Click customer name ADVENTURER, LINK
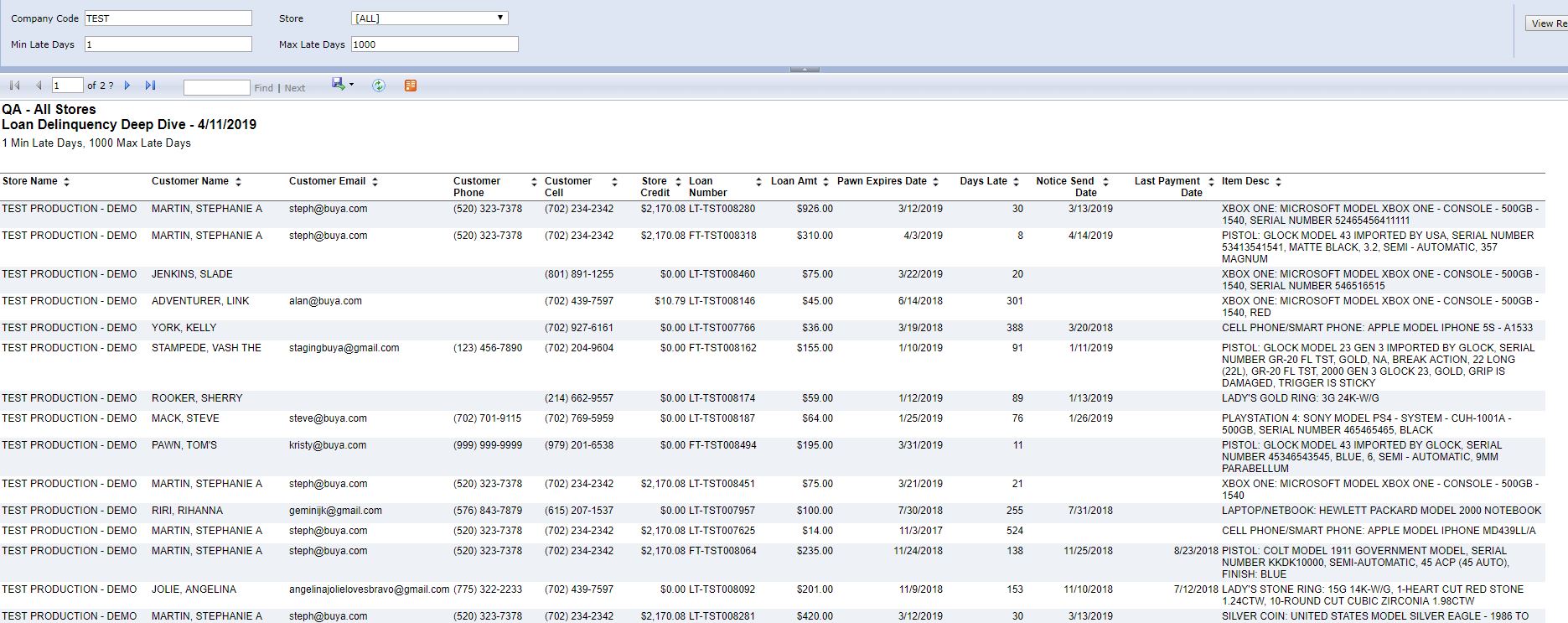Image resolution: width=1568 pixels, height=623 pixels. point(200,301)
